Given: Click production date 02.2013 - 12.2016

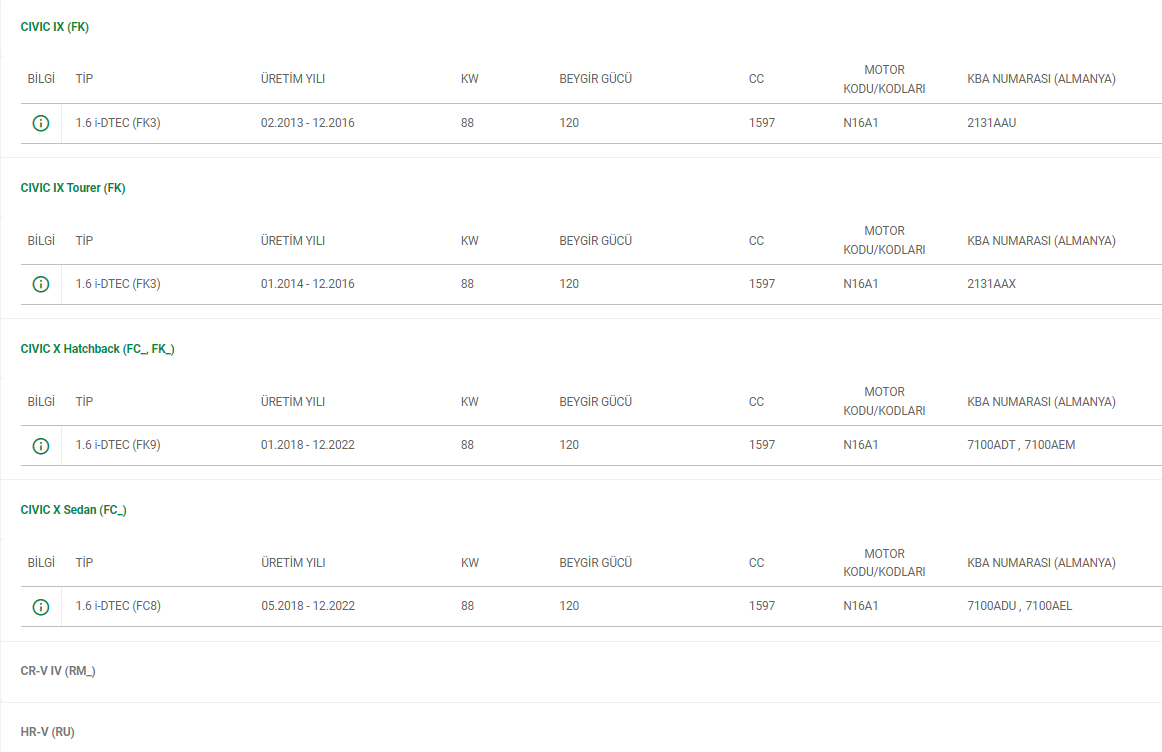Looking at the screenshot, I should [x=308, y=123].
